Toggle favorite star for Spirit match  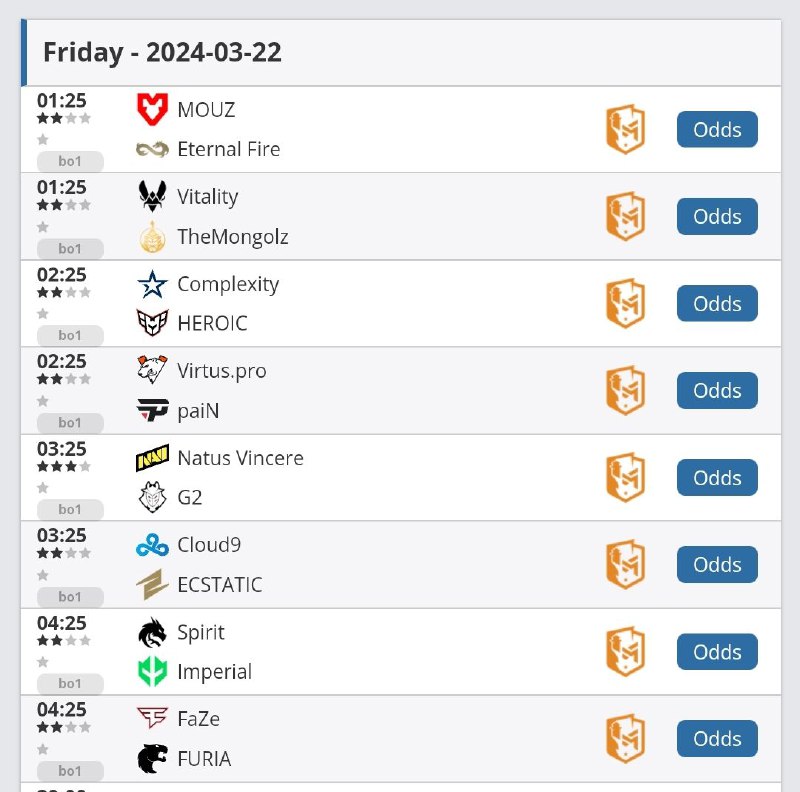(43, 662)
